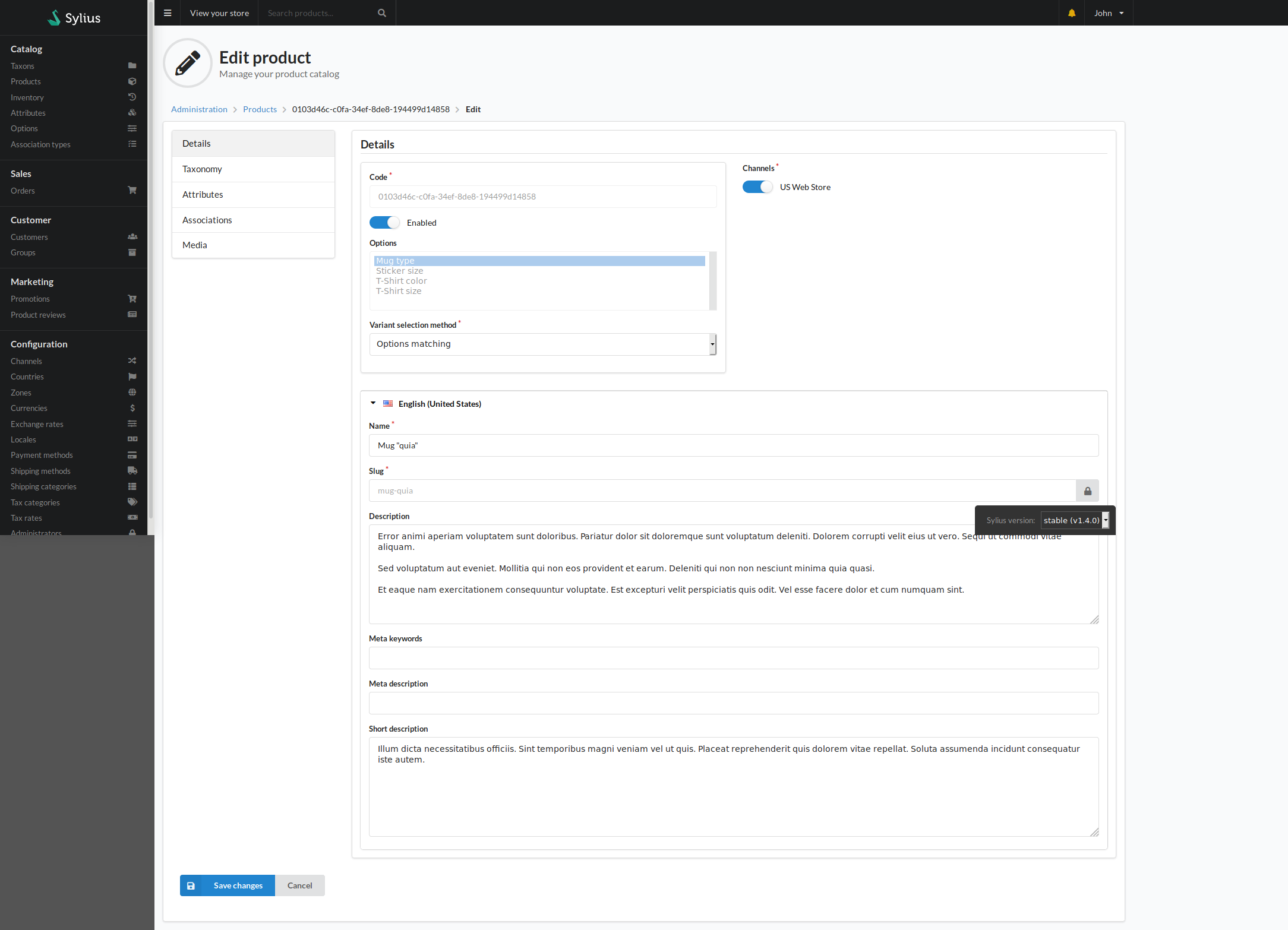Go to Administration breadcrumb link
1288x930 pixels.
coord(199,109)
